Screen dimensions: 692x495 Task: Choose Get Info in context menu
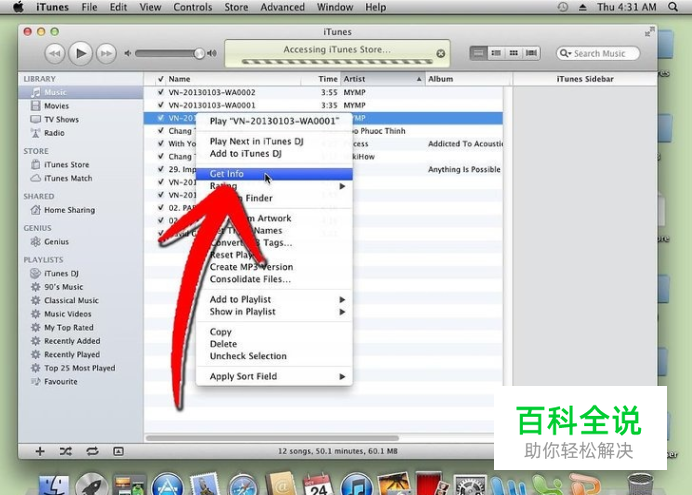pyautogui.click(x=274, y=174)
